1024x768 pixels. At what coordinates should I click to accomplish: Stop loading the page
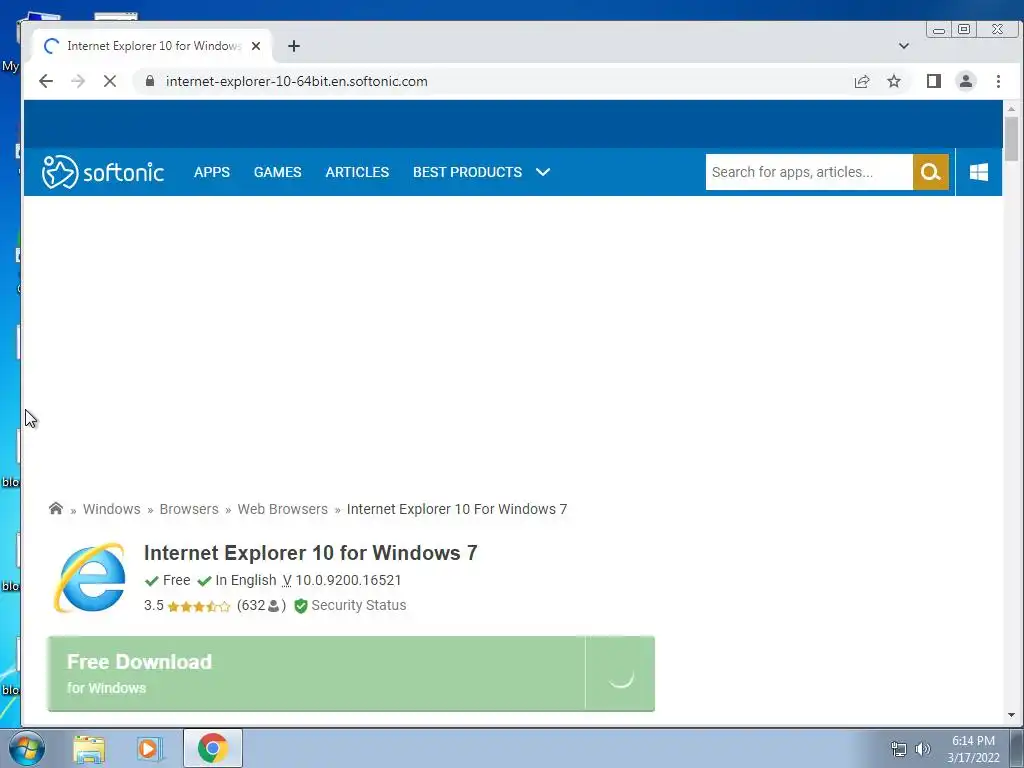(x=110, y=81)
